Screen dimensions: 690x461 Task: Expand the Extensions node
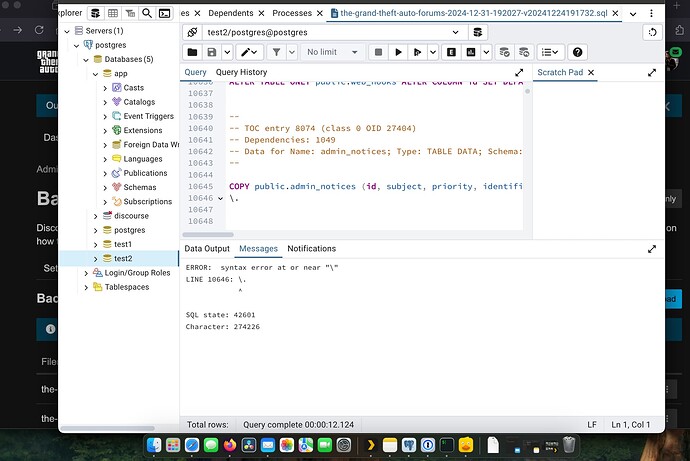click(x=105, y=131)
